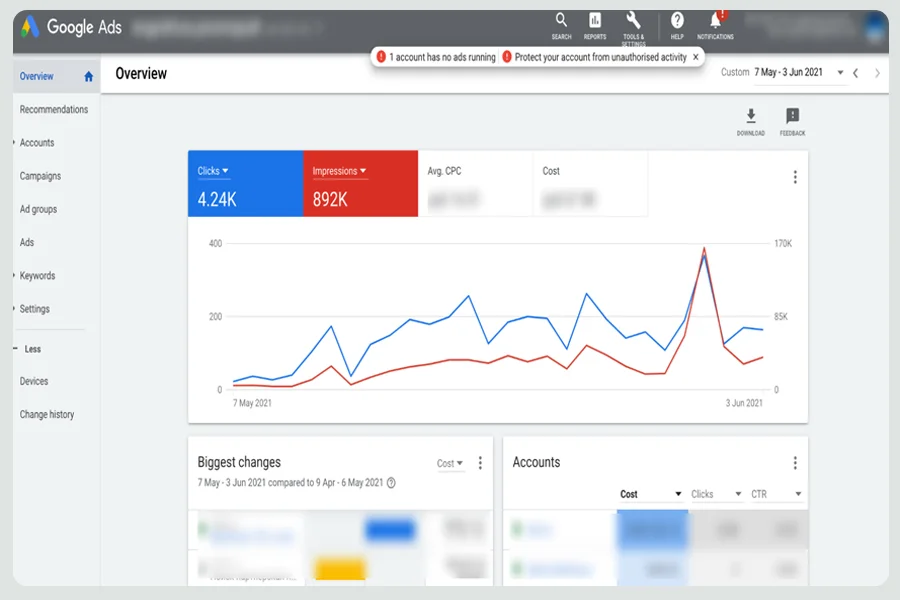Open the Cost dropdown in Biggest changes
The height and width of the screenshot is (600, 900).
click(x=449, y=463)
